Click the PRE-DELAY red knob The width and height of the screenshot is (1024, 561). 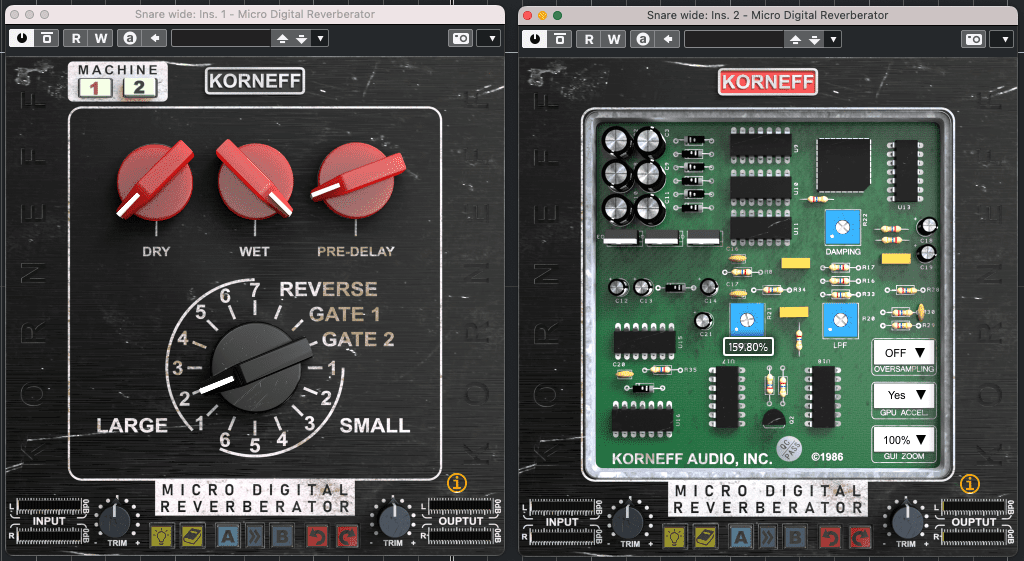pos(356,181)
